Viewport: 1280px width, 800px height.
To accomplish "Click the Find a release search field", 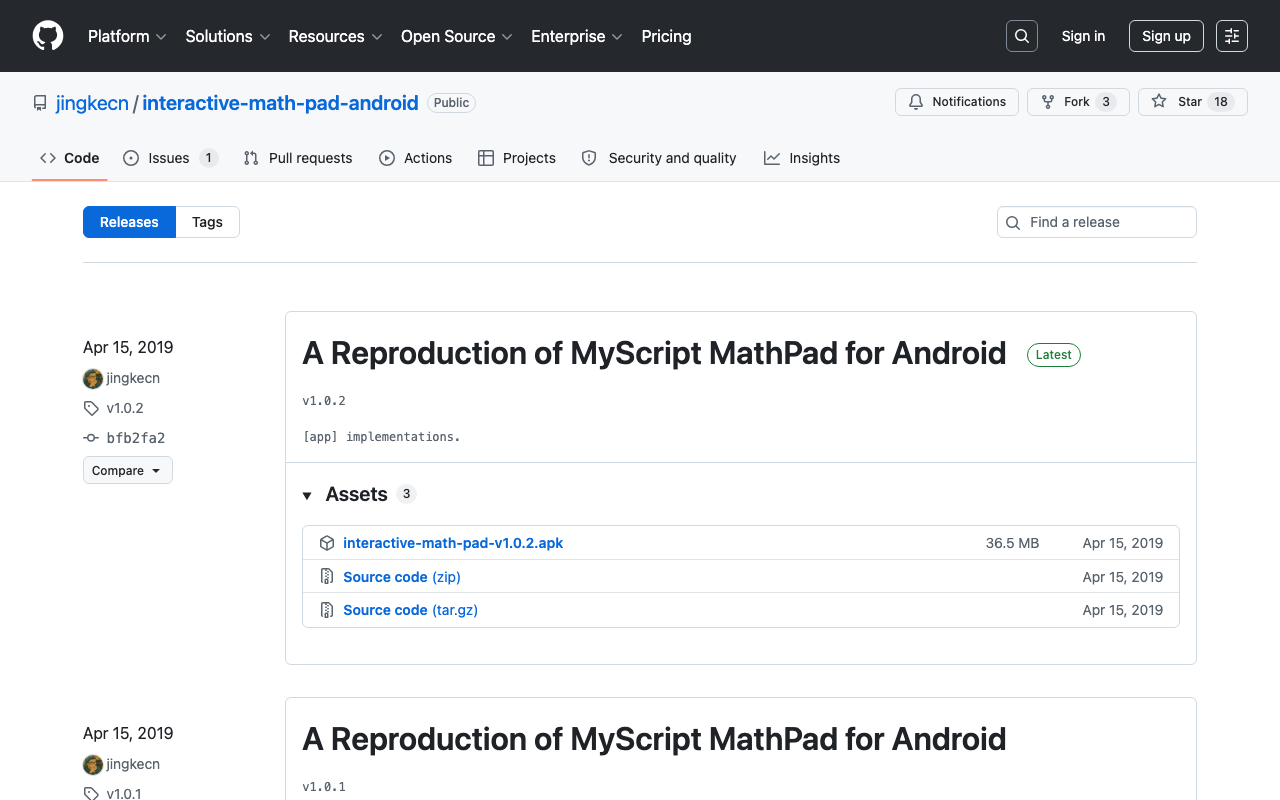I will coord(1097,222).
